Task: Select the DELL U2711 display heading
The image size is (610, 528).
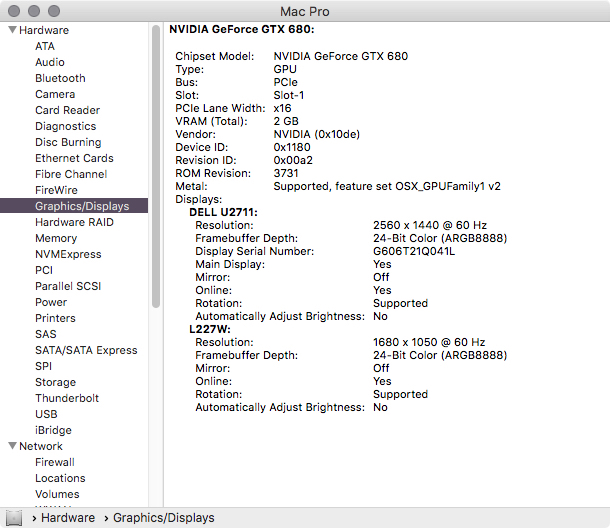Action: [x=224, y=213]
